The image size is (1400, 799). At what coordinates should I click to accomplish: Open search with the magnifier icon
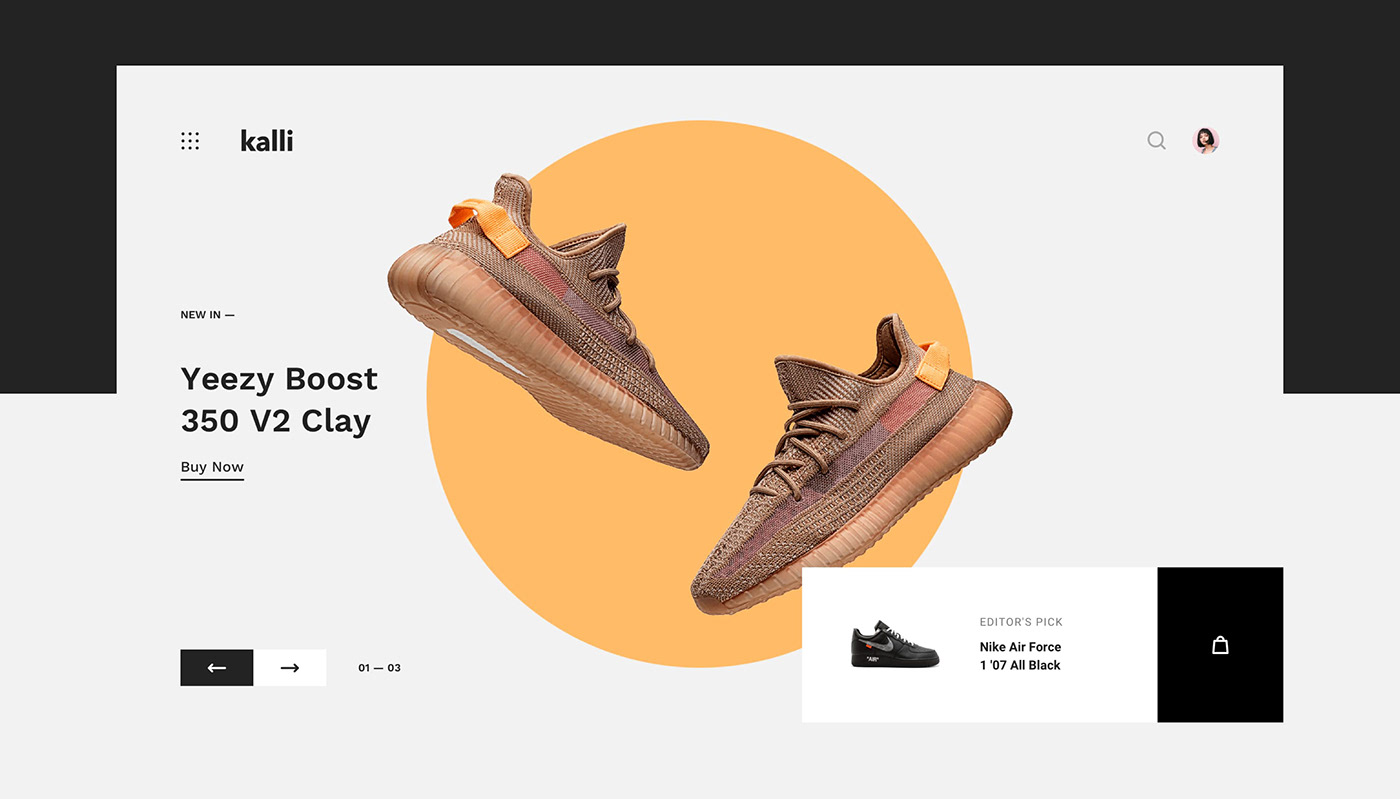[1156, 141]
